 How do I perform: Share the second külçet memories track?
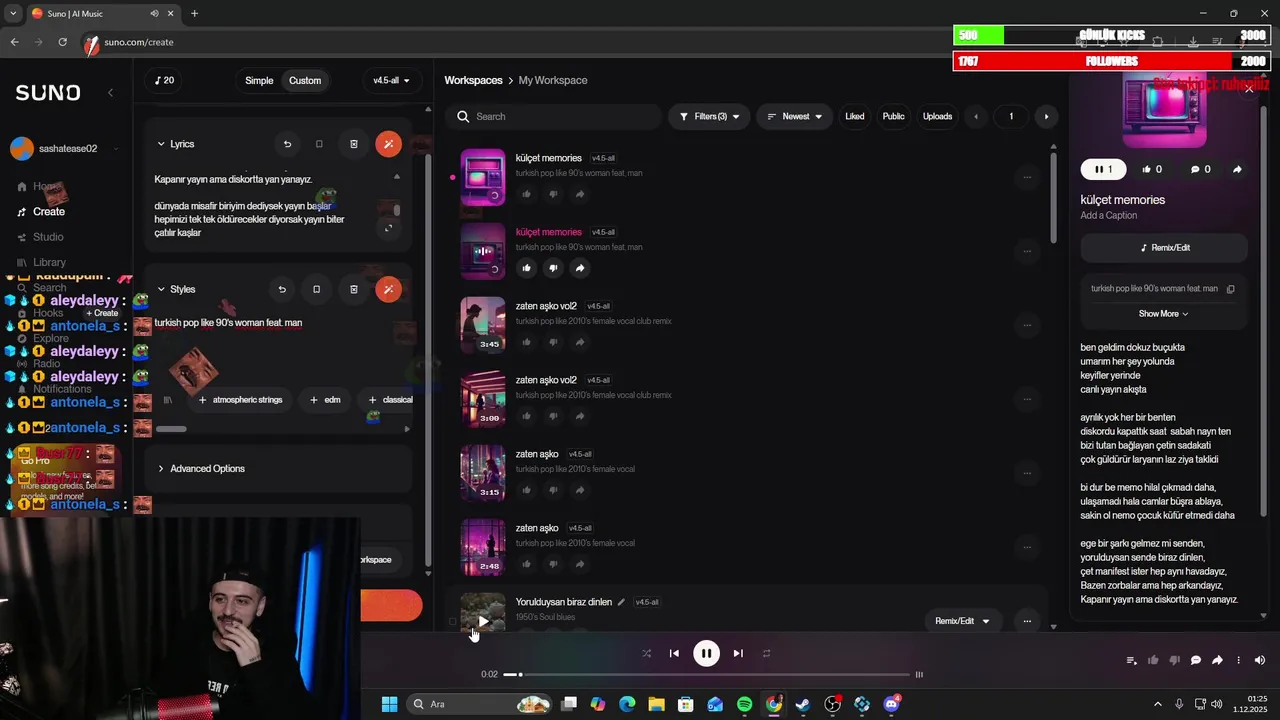(x=580, y=268)
